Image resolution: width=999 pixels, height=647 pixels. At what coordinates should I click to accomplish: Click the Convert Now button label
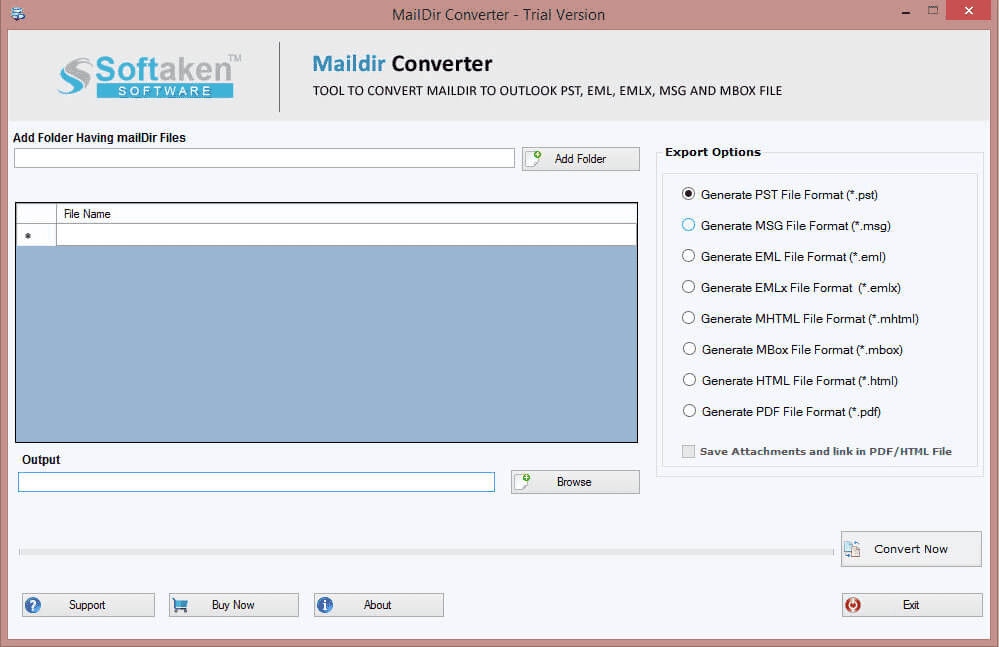click(x=910, y=549)
